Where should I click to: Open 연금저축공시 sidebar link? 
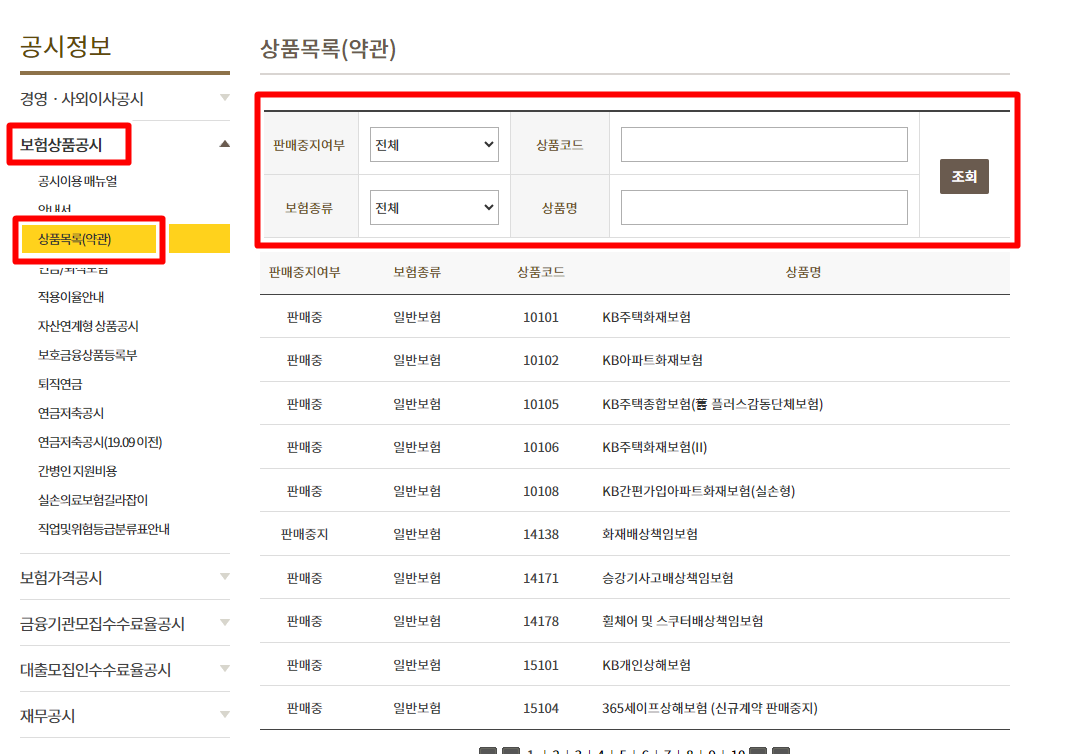coord(71,413)
